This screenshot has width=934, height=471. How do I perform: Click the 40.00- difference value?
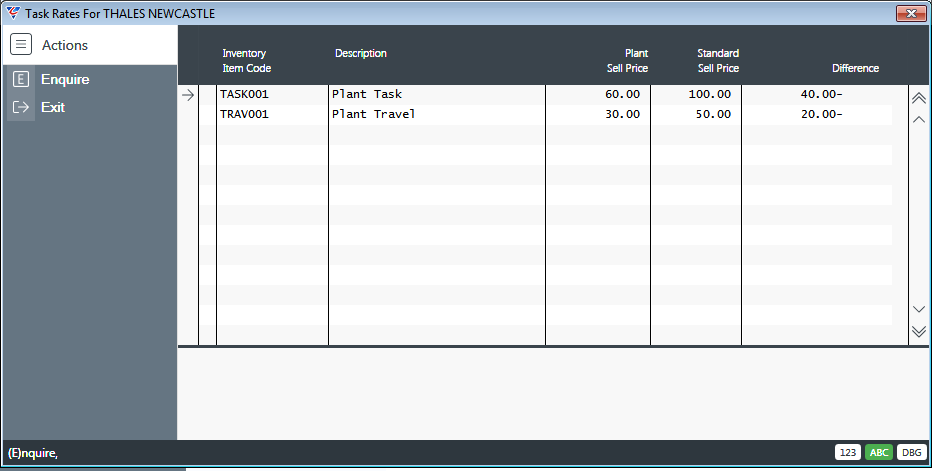click(x=821, y=94)
